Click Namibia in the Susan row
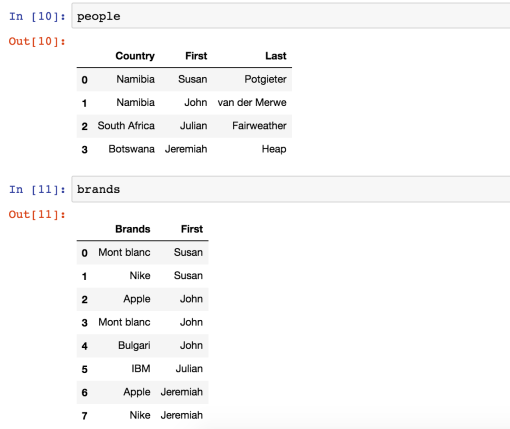The width and height of the screenshot is (510, 429). (x=135, y=79)
